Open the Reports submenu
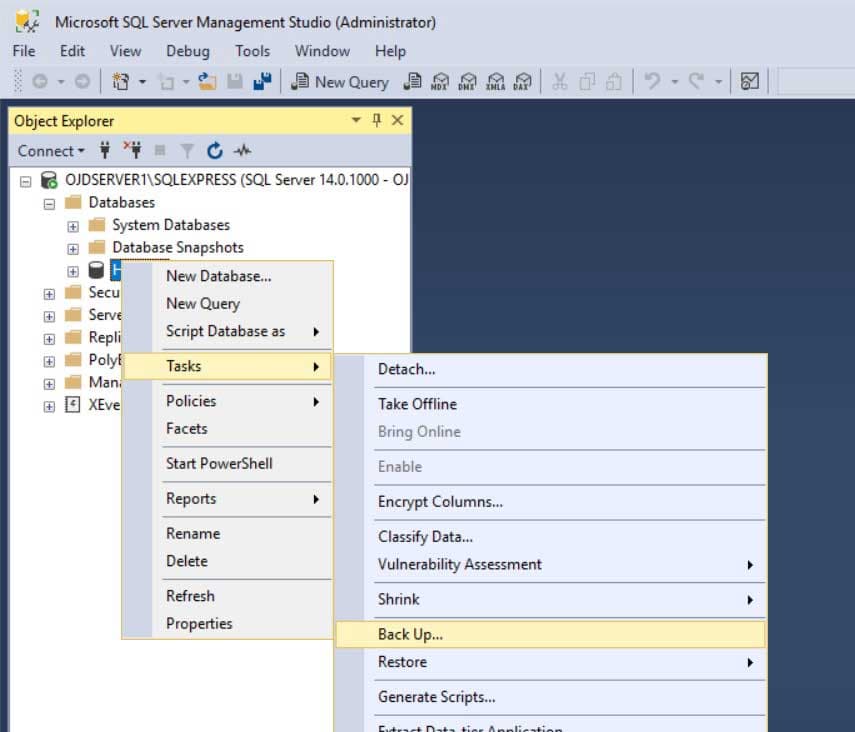This screenshot has height=732, width=855. point(228,499)
